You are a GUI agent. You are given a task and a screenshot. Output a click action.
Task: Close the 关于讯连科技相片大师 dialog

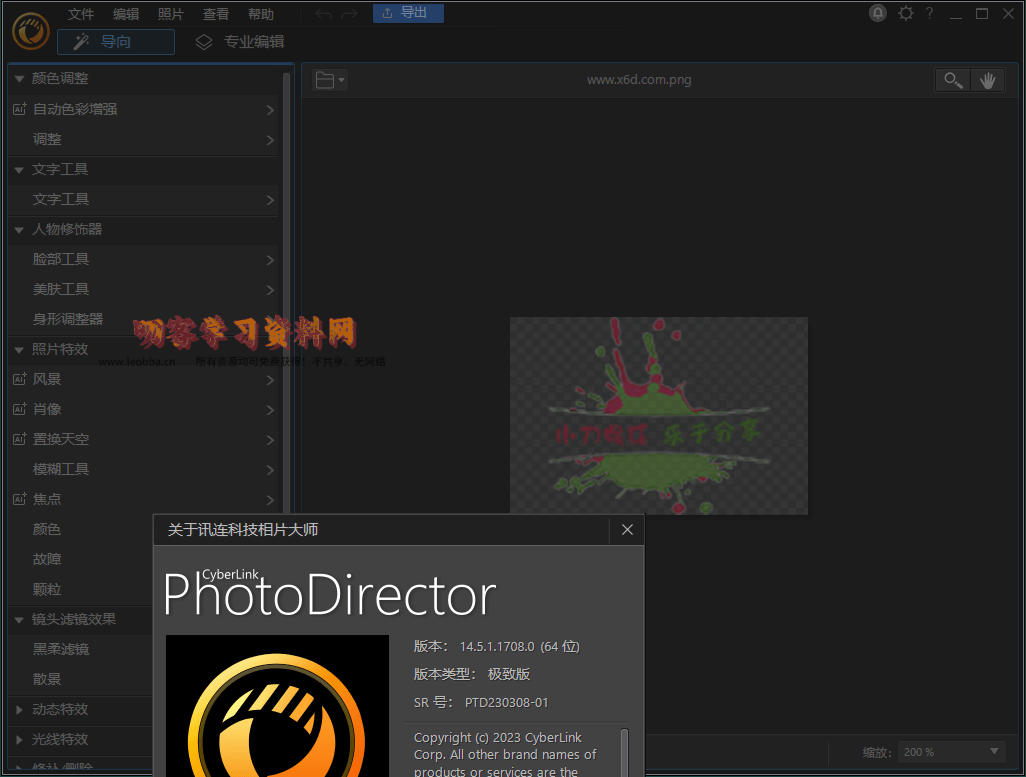coord(627,530)
